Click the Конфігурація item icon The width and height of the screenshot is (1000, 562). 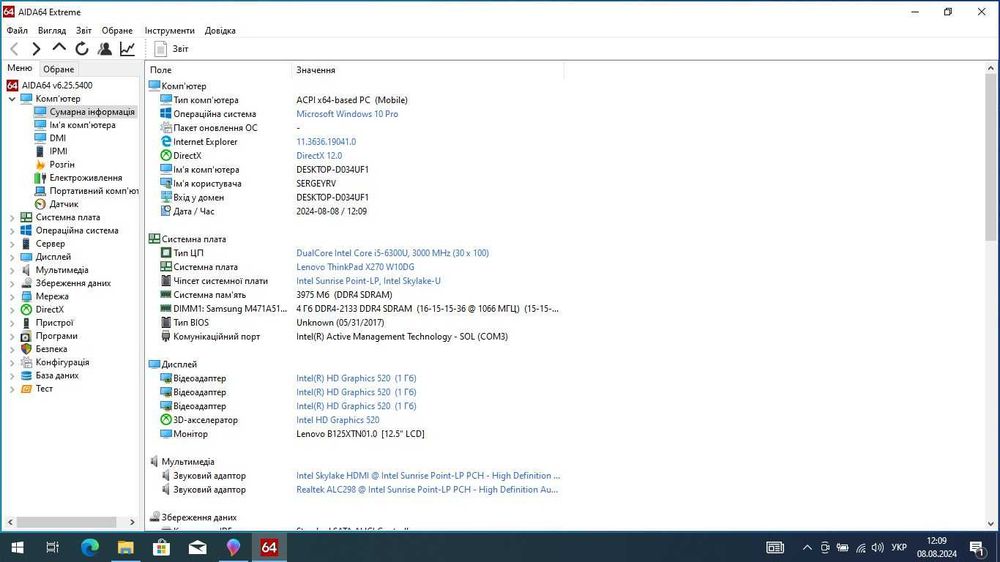(x=26, y=362)
